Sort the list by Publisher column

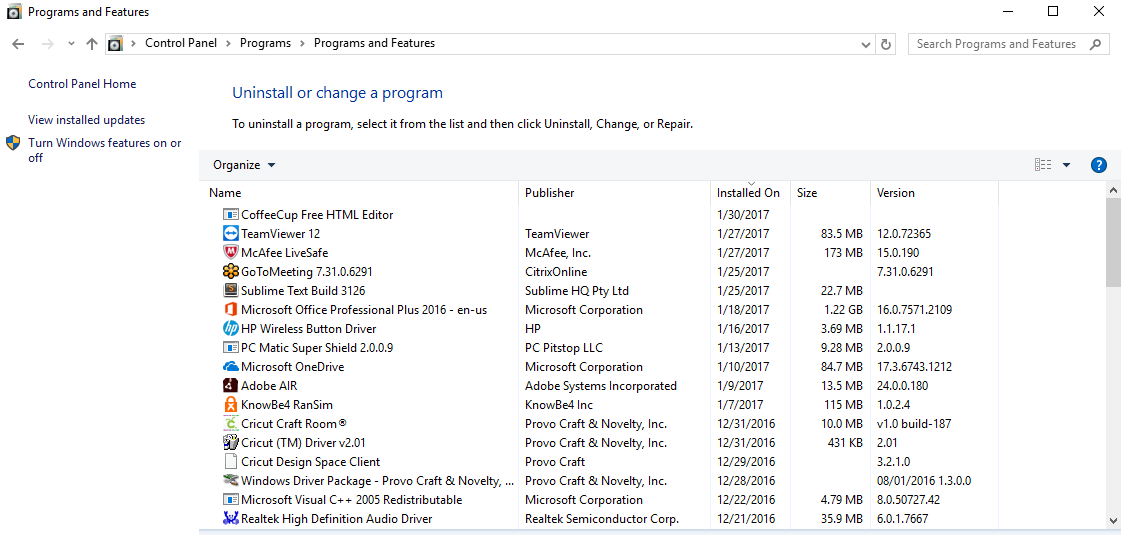point(550,193)
